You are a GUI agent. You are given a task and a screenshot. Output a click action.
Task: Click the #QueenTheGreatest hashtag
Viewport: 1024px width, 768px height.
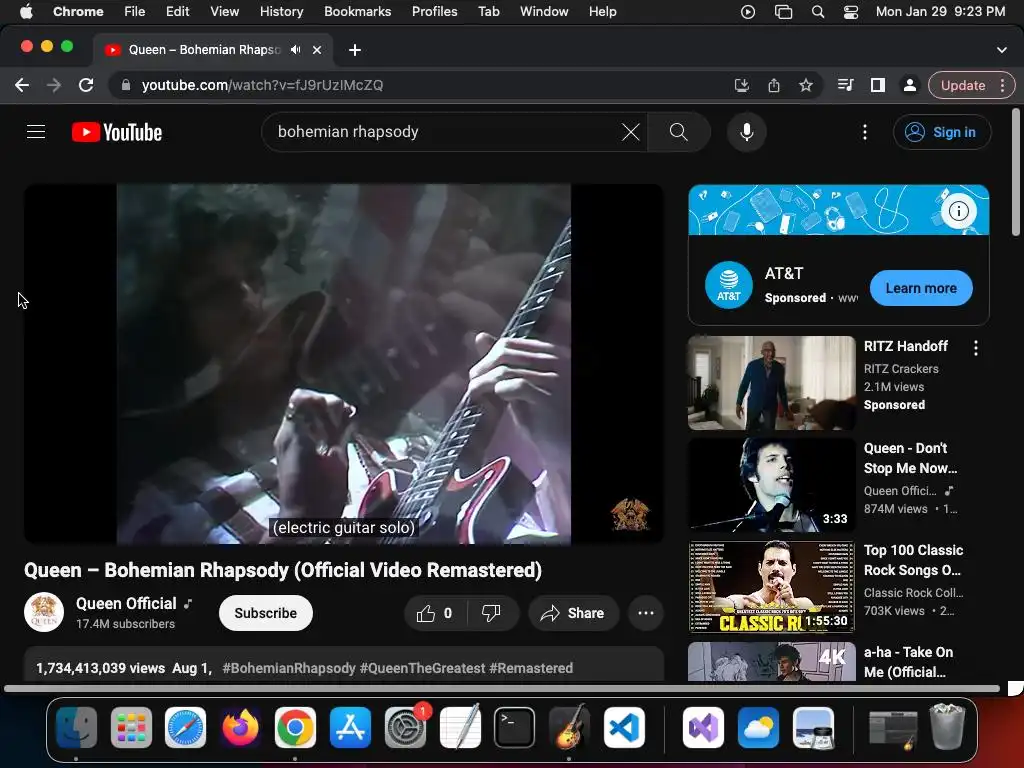coord(423,668)
